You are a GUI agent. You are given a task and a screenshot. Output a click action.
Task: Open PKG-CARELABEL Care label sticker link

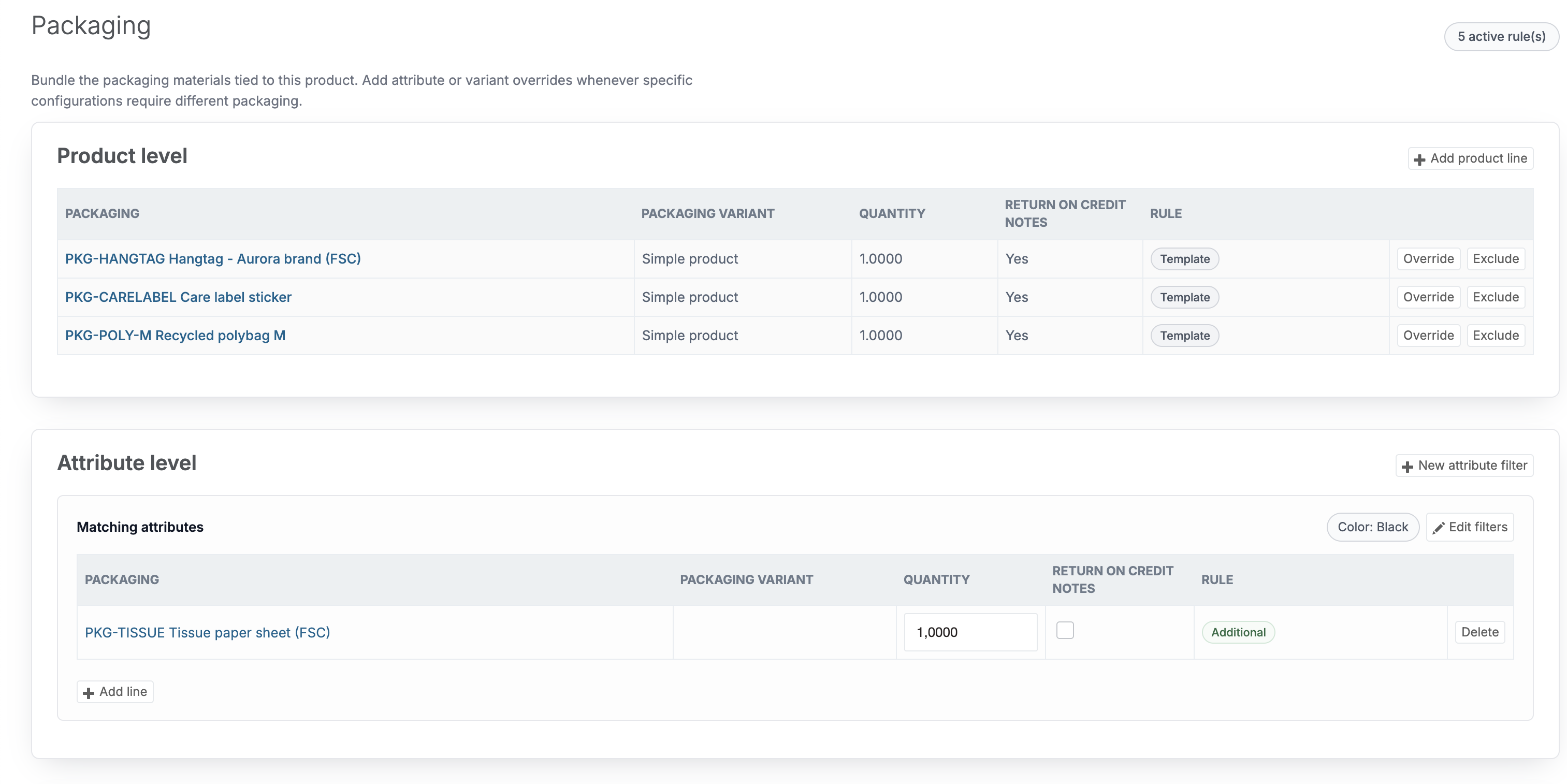pyautogui.click(x=178, y=297)
